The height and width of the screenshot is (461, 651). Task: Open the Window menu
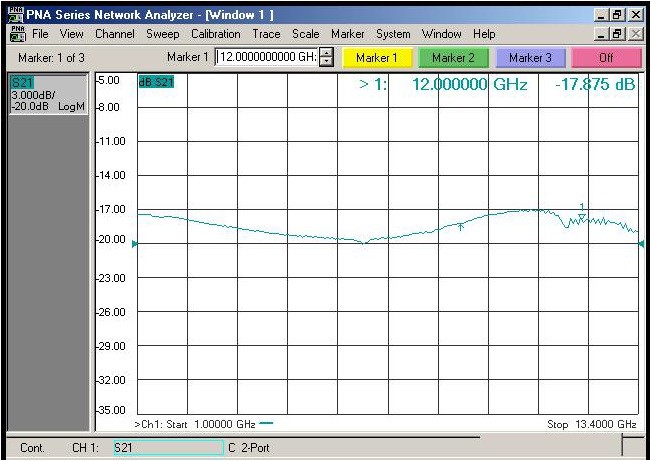(x=441, y=34)
